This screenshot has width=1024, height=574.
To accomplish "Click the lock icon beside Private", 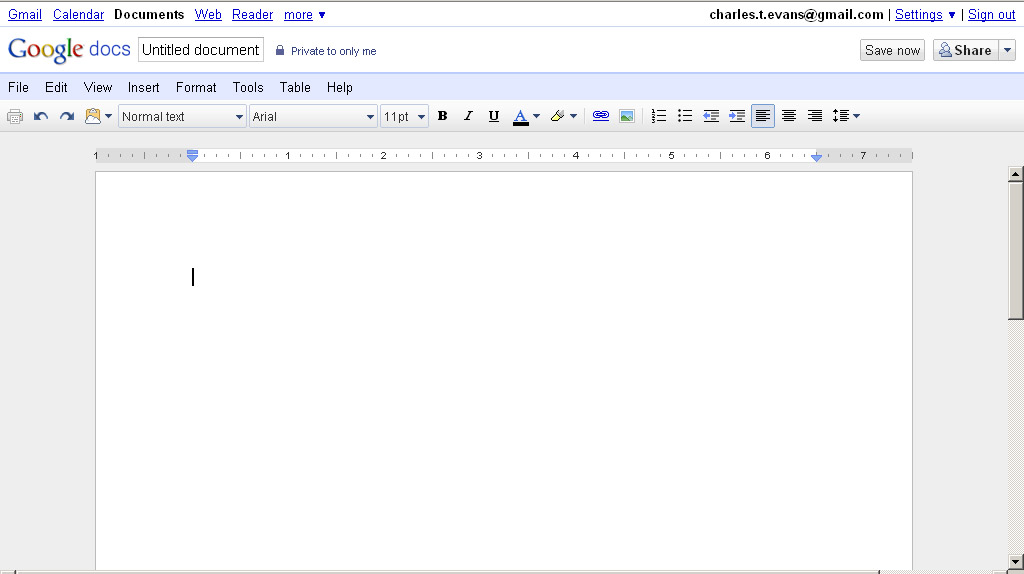I will click(280, 50).
